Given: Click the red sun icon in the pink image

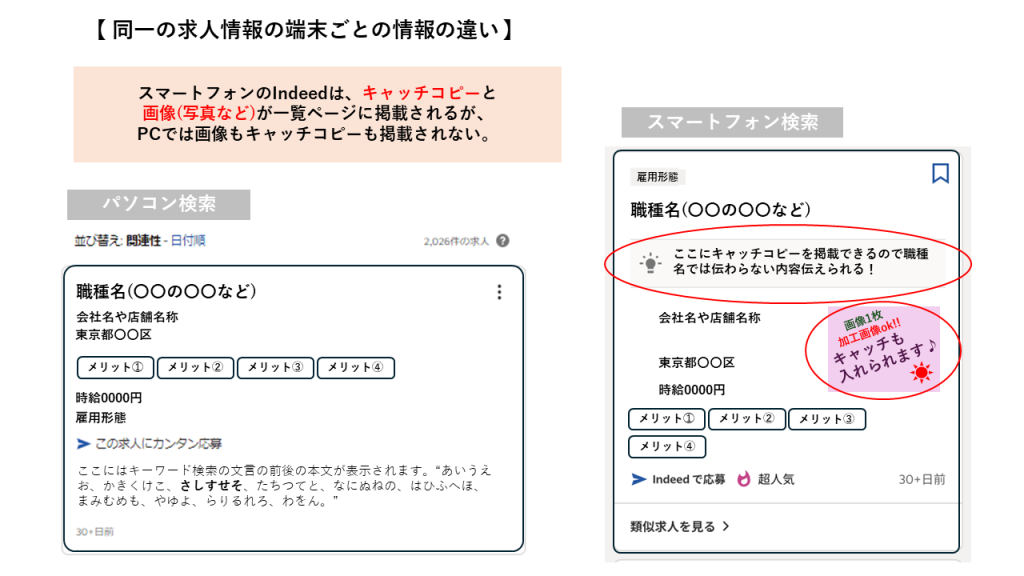Looking at the screenshot, I should [x=921, y=374].
